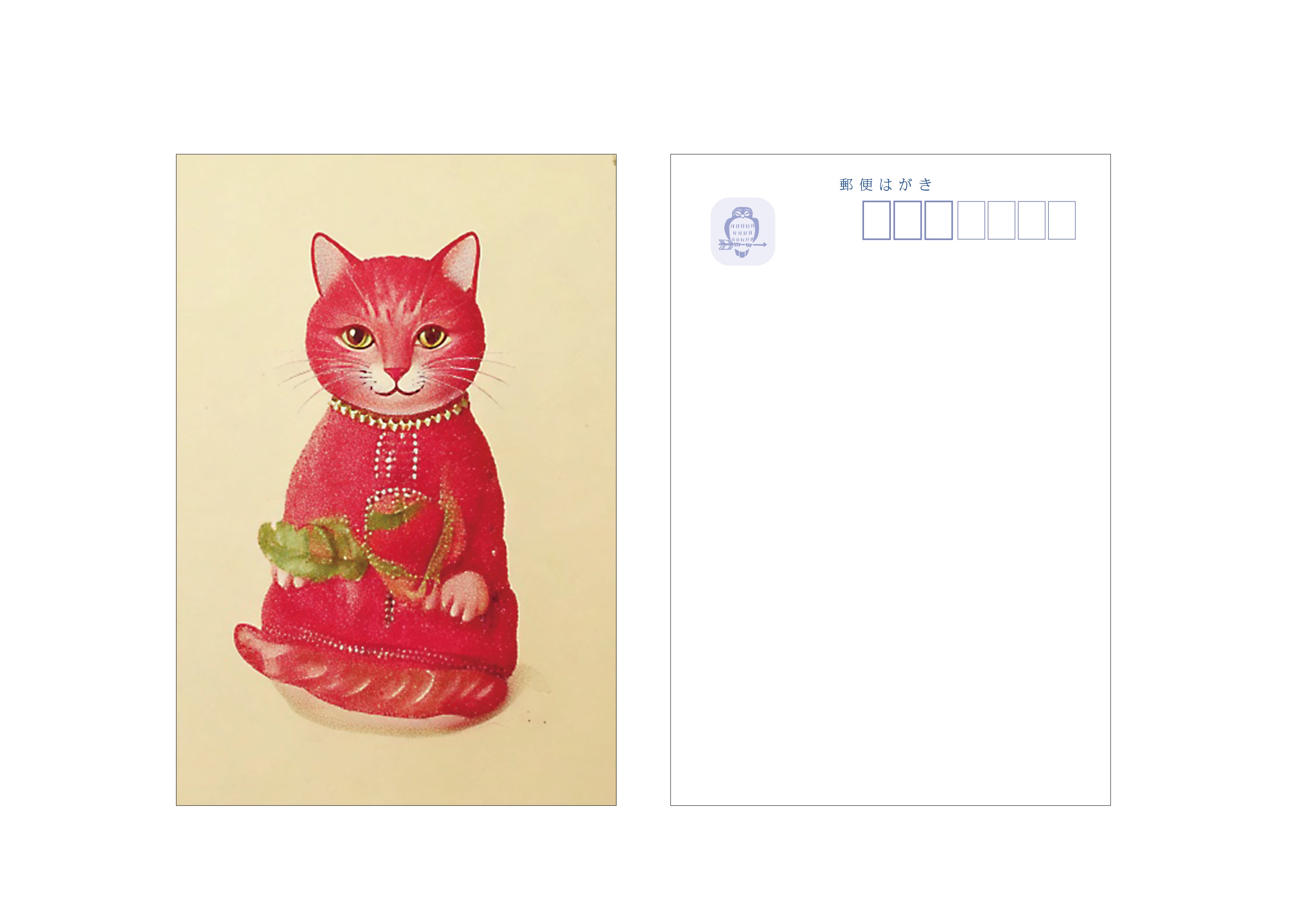
Task: Select the second postal code box
Action: (x=907, y=220)
